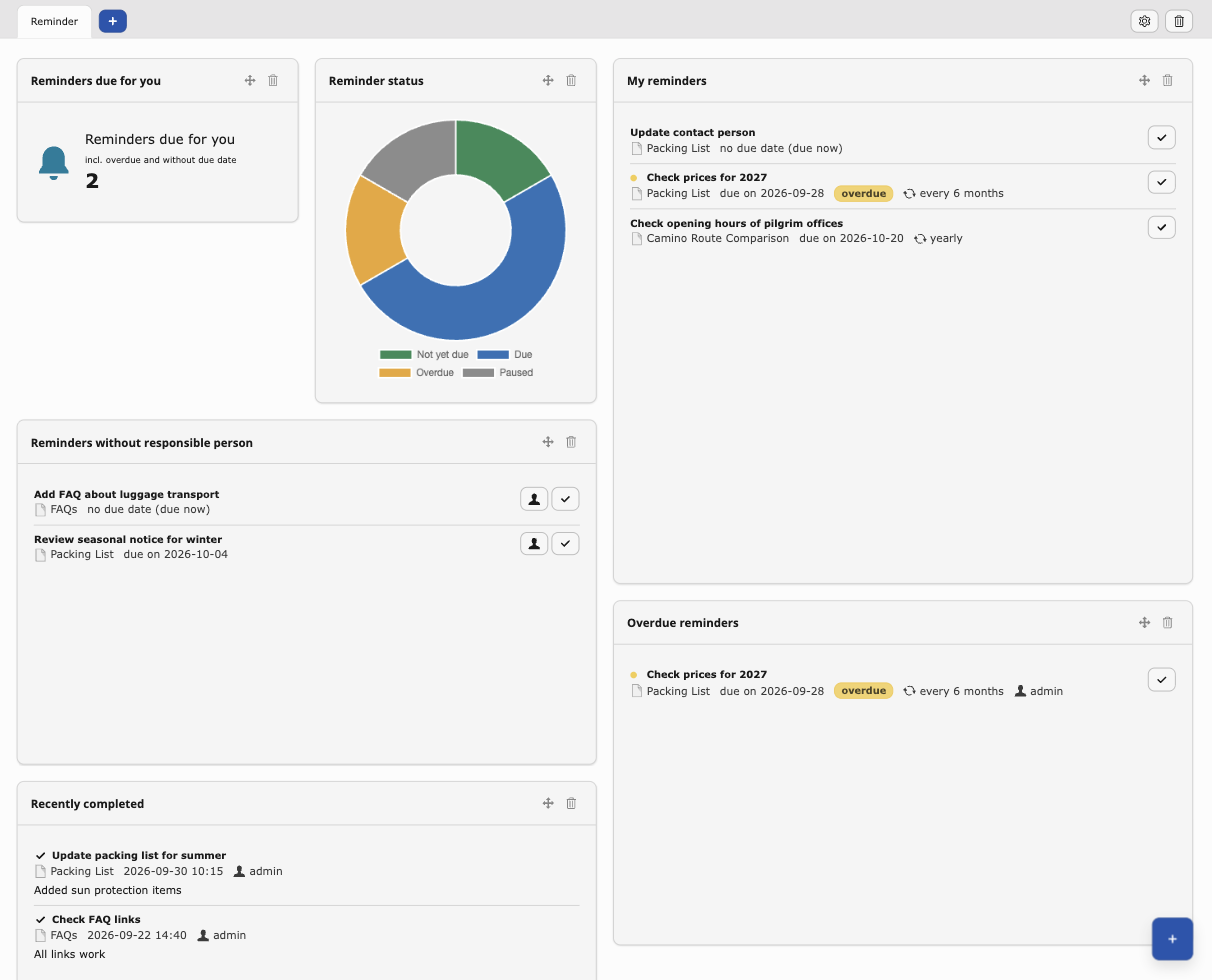Mark Check opening hours of pilgrim offices done
Screen dimensions: 1212x980
1161,228
